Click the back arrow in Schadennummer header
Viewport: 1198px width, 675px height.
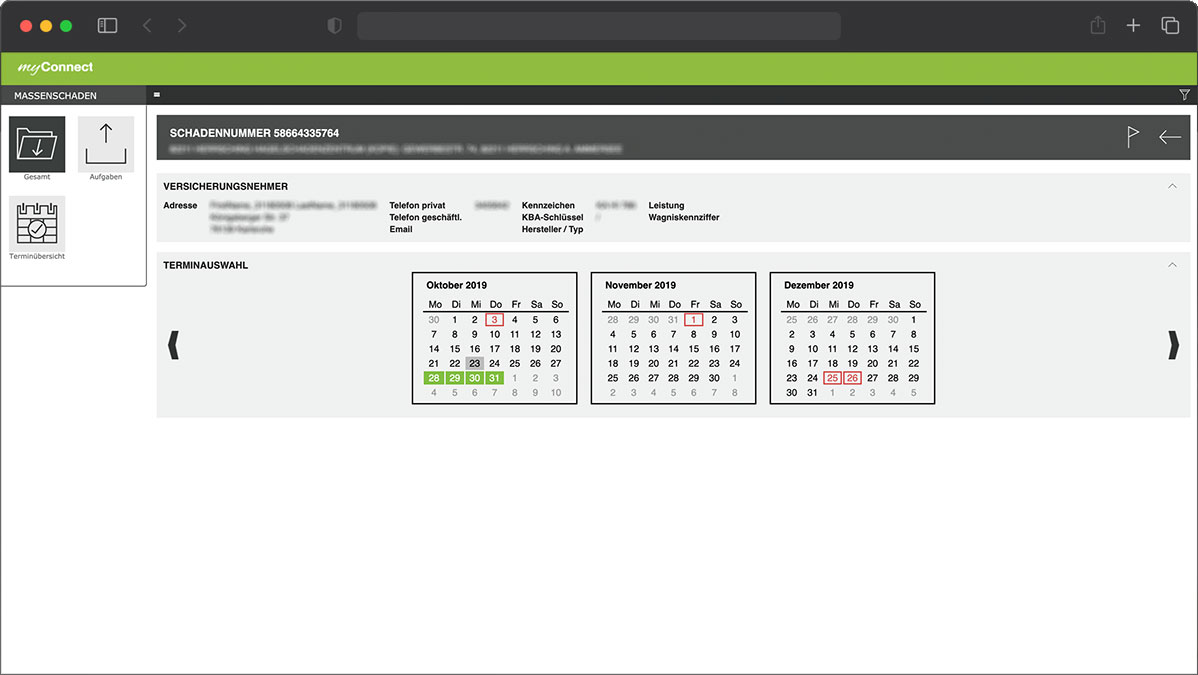tap(1169, 137)
